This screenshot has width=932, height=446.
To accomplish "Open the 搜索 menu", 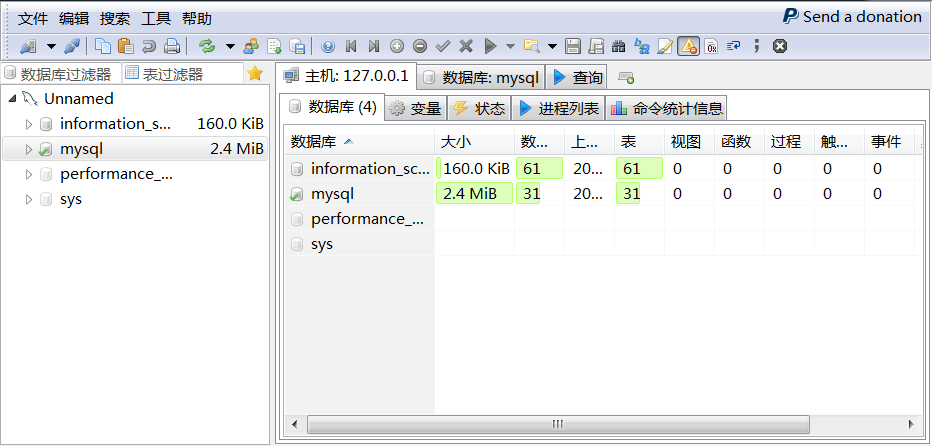I will pyautogui.click(x=115, y=18).
